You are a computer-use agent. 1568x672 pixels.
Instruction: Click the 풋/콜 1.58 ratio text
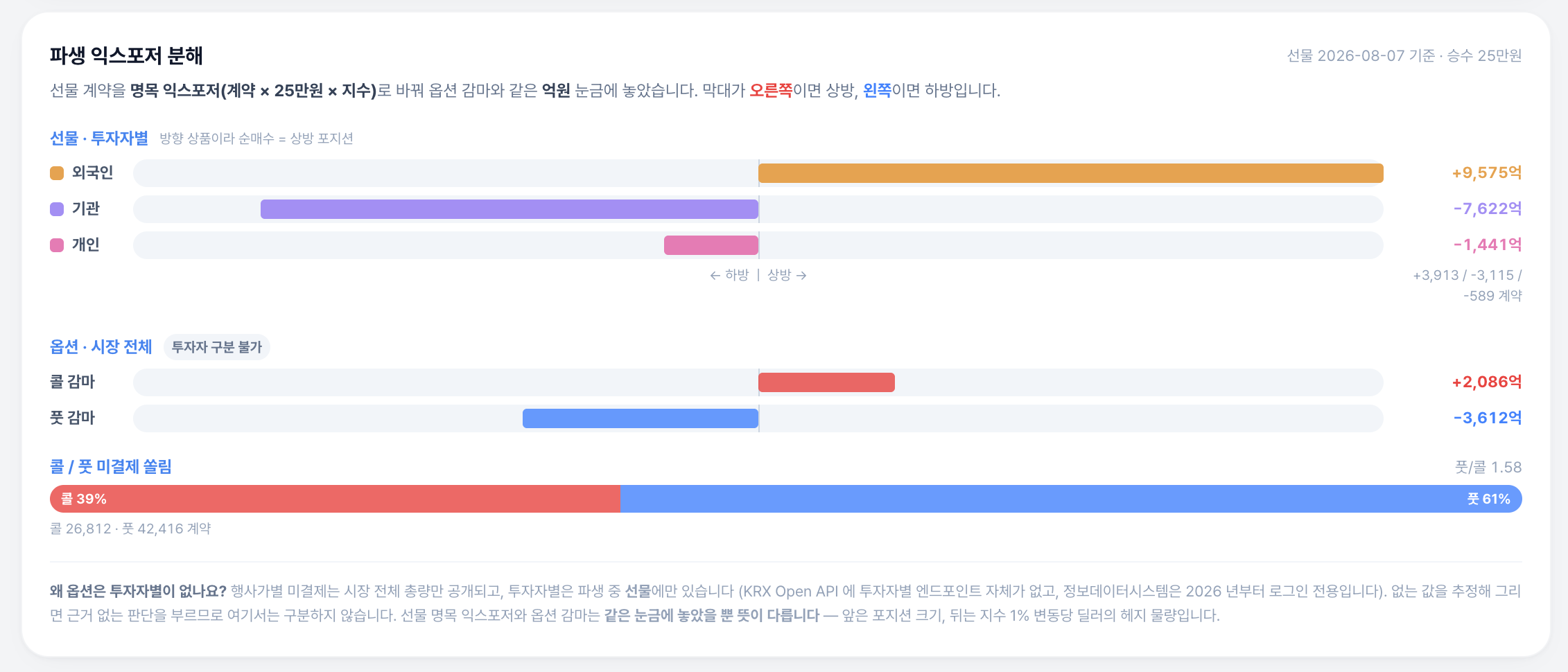click(1488, 468)
